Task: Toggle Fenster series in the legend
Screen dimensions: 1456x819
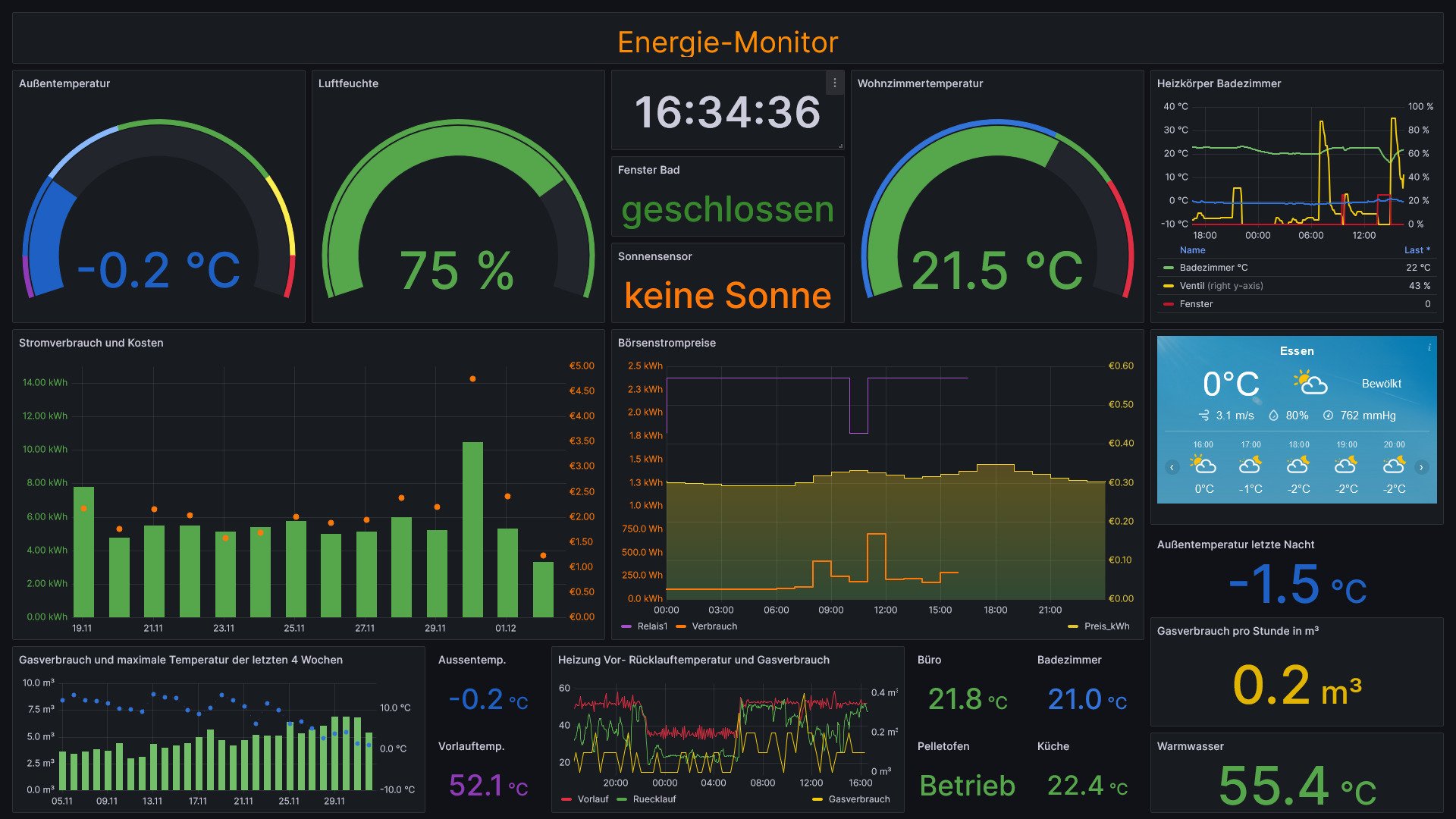Action: tap(1196, 304)
